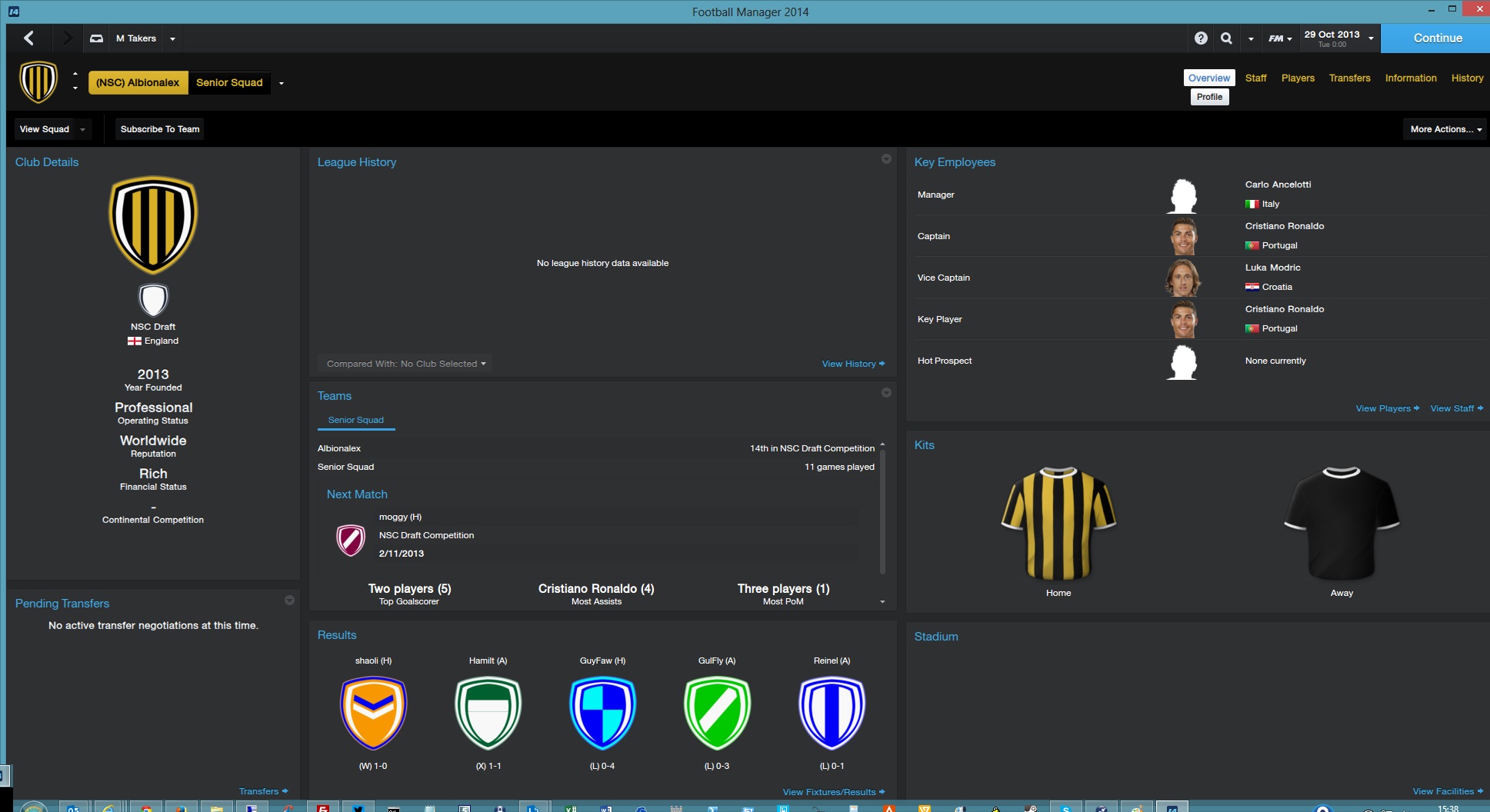1490x812 pixels.
Task: Follow the View Fixtures/Results link
Action: (x=834, y=792)
